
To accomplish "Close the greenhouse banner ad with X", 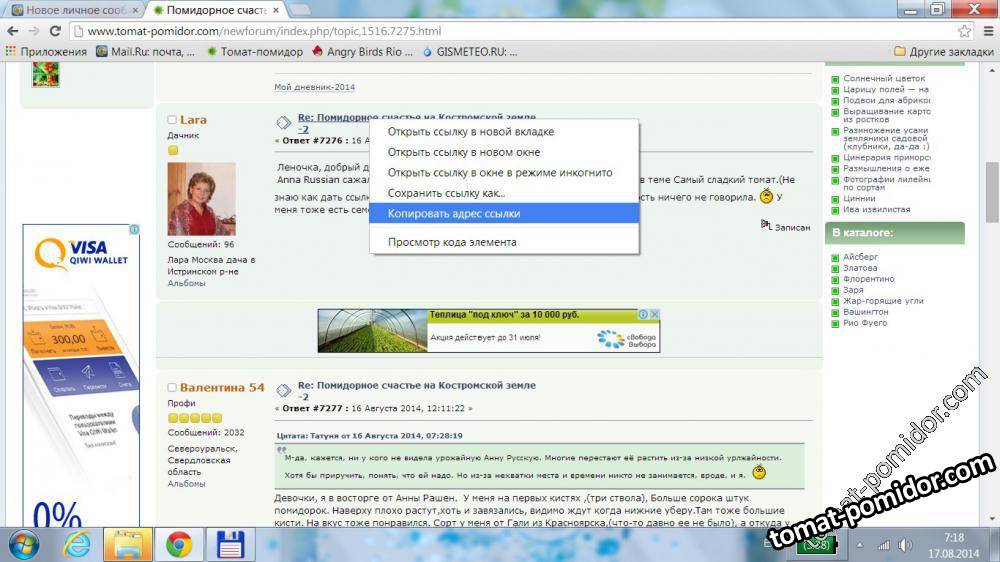I will 655,315.
